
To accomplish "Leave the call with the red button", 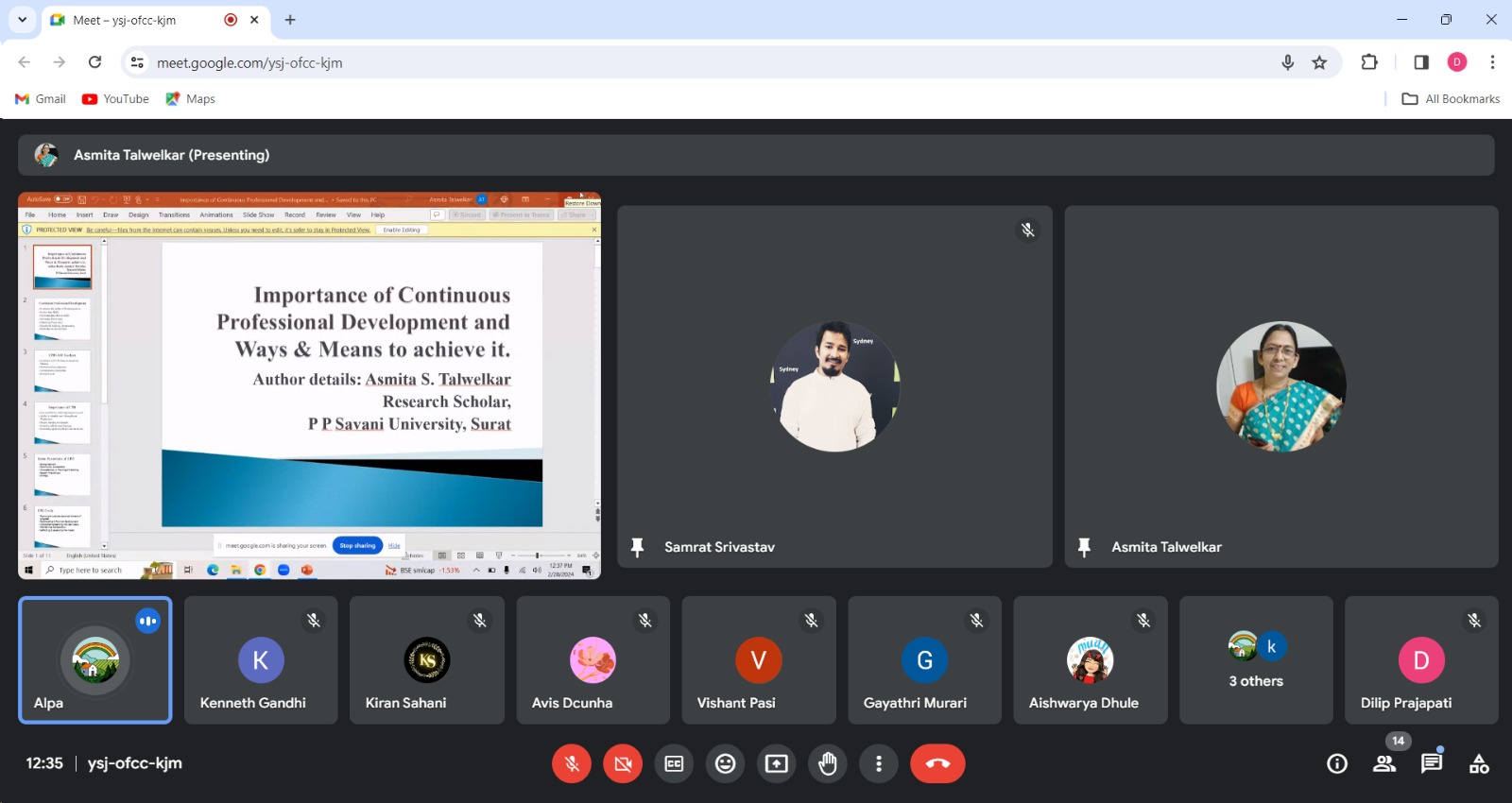I will point(937,763).
